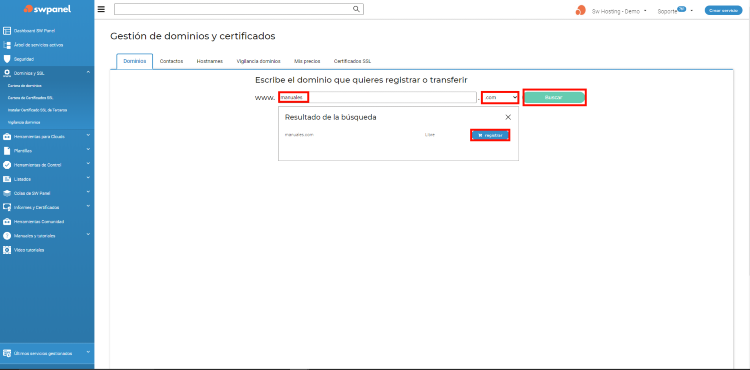Screen dimensions: 750x370
Task: Collapse the Dominios y SSL menu
Action: [88, 72]
